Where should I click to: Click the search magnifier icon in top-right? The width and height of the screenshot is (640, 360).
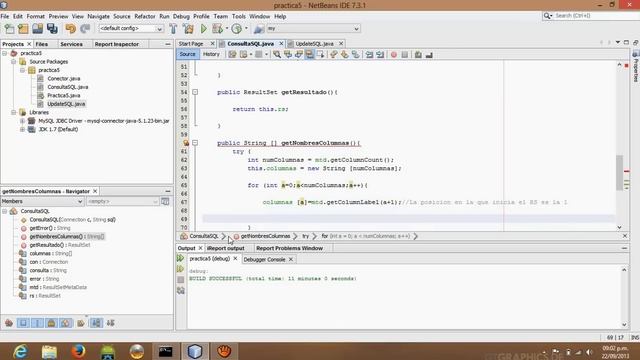[547, 16]
